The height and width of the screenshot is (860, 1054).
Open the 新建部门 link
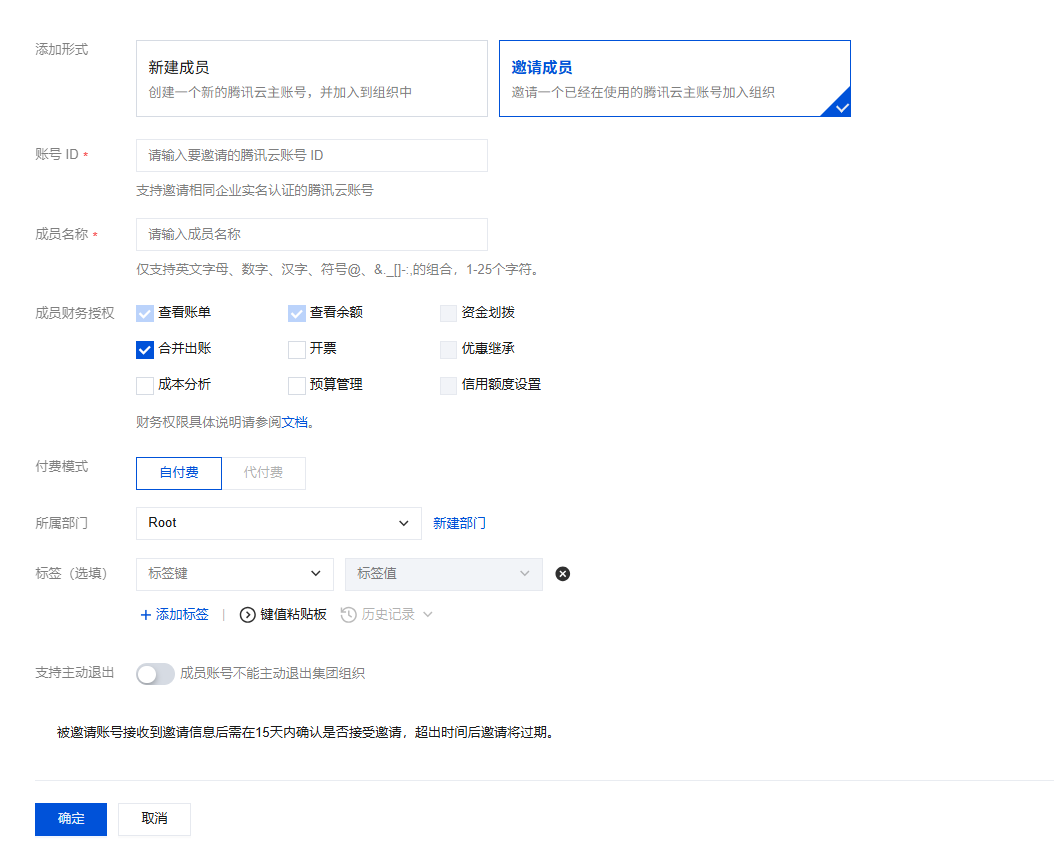459,523
